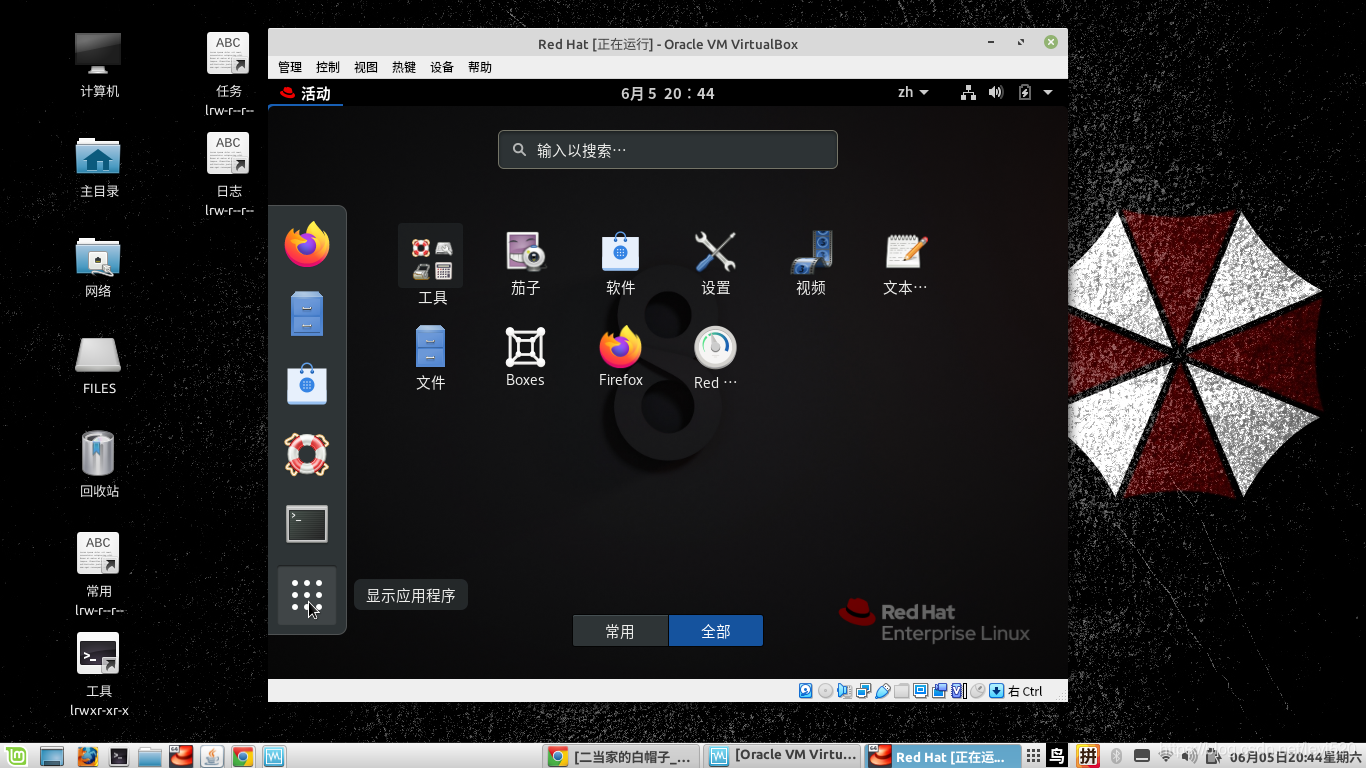Screen dimensions: 1366x768
Task: Click the battery icon in the GNOME top bar
Action: [1024, 93]
